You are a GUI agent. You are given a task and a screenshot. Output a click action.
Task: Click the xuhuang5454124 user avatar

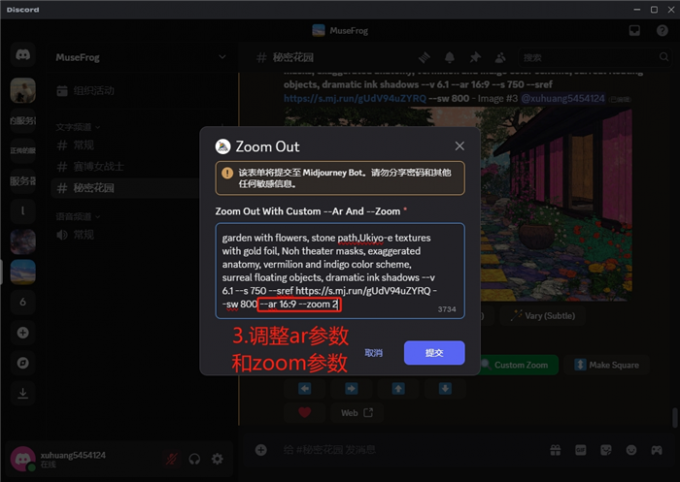(23, 459)
